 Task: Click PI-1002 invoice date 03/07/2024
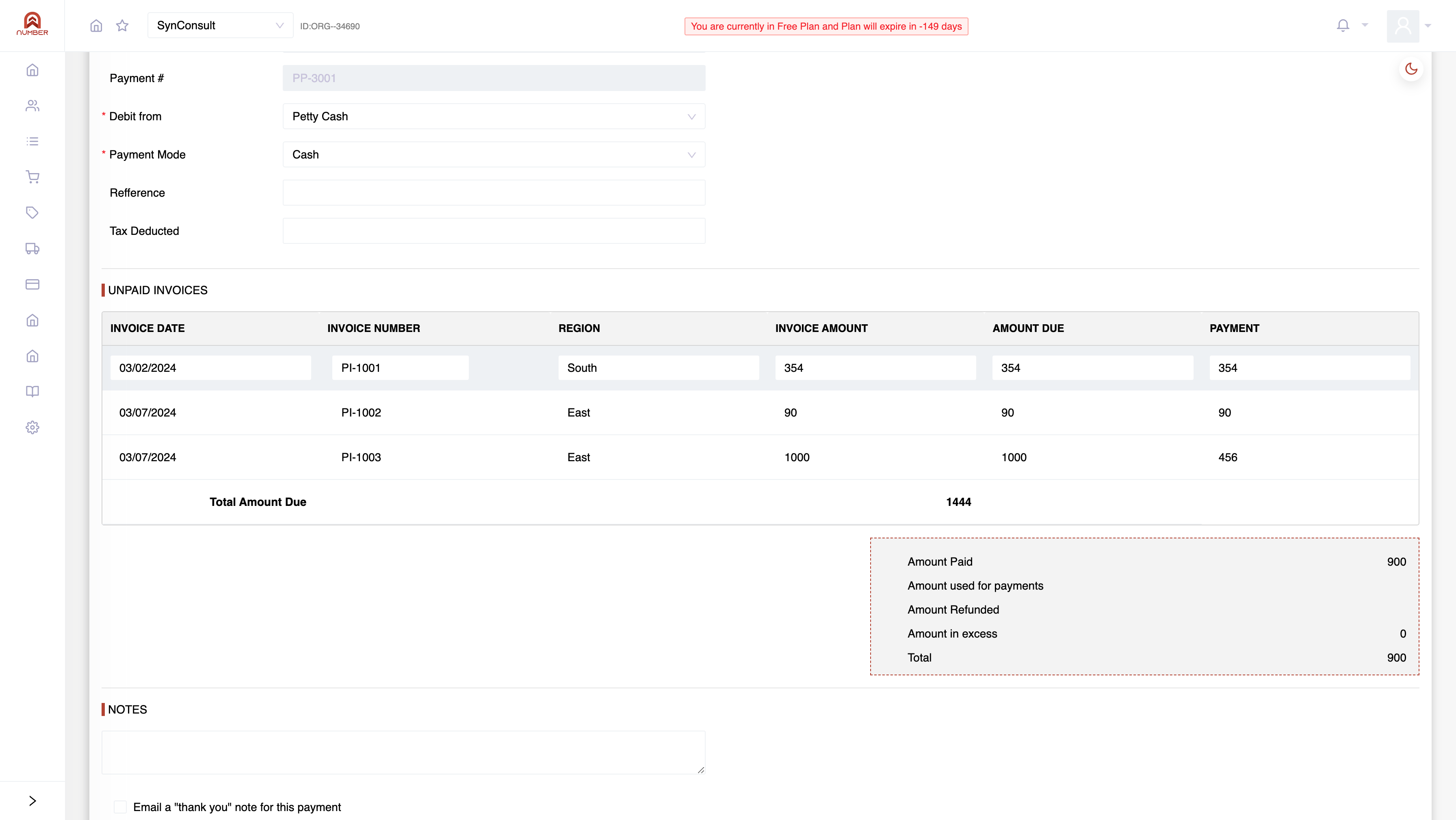tap(147, 413)
